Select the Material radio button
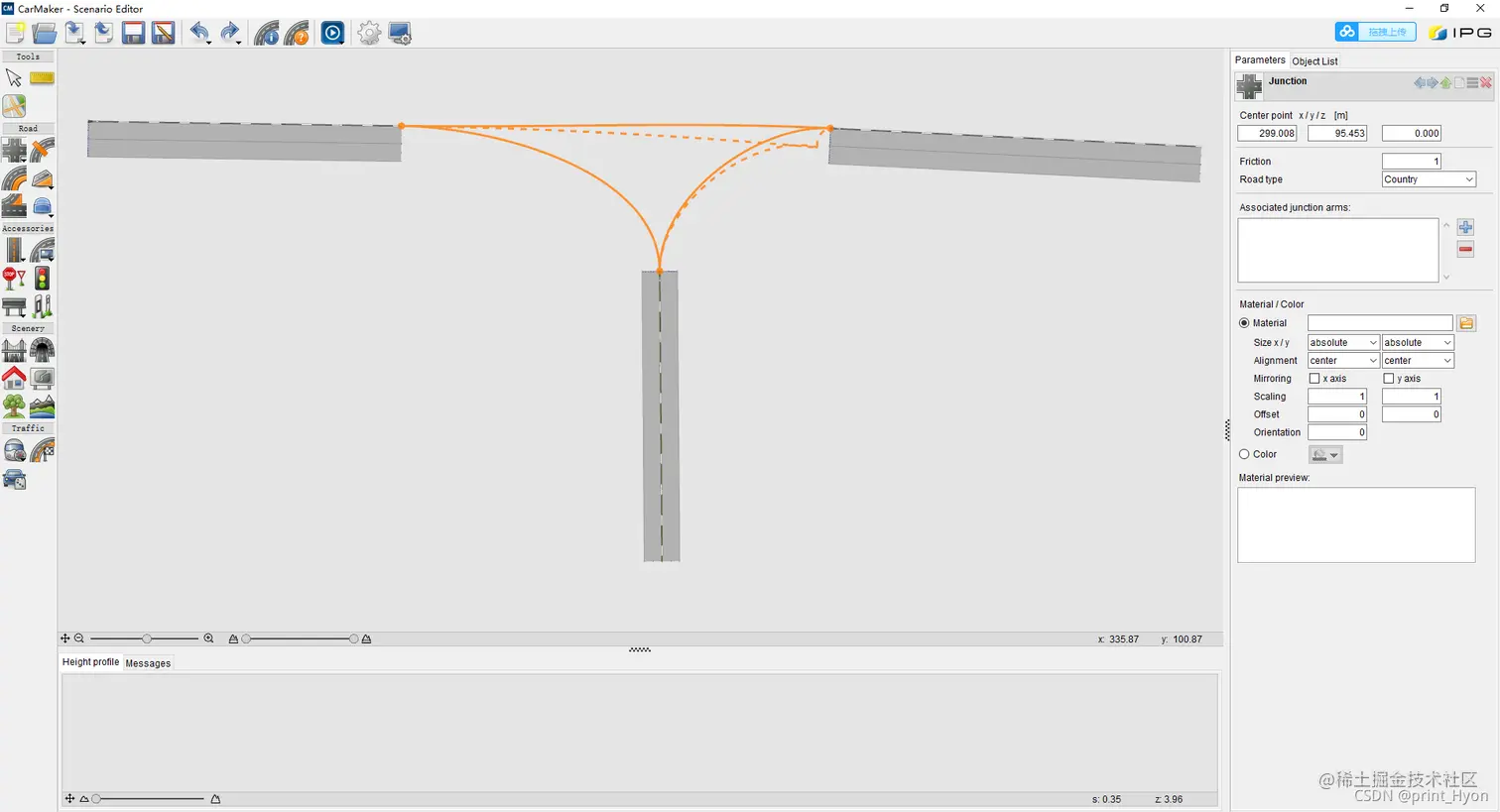This screenshot has height=812, width=1500. (x=1244, y=323)
